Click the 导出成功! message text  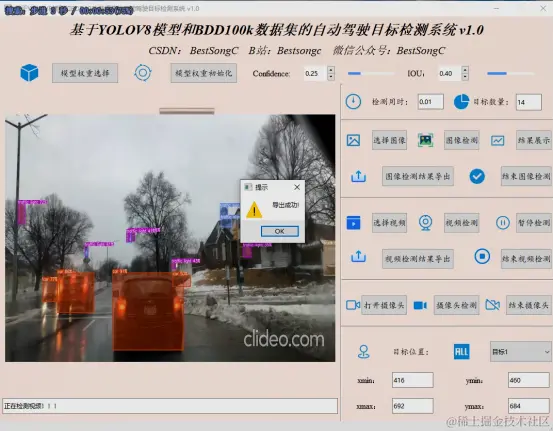tap(285, 205)
